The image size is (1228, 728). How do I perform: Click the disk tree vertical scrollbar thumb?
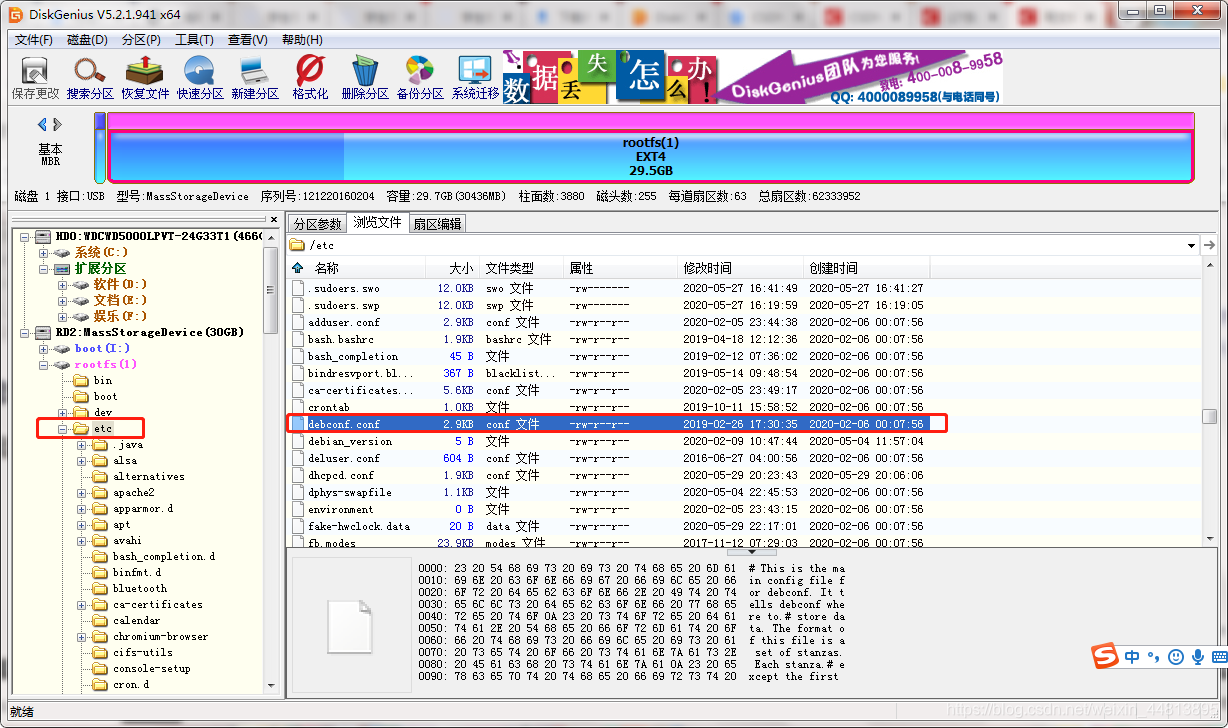pyautogui.click(x=270, y=290)
